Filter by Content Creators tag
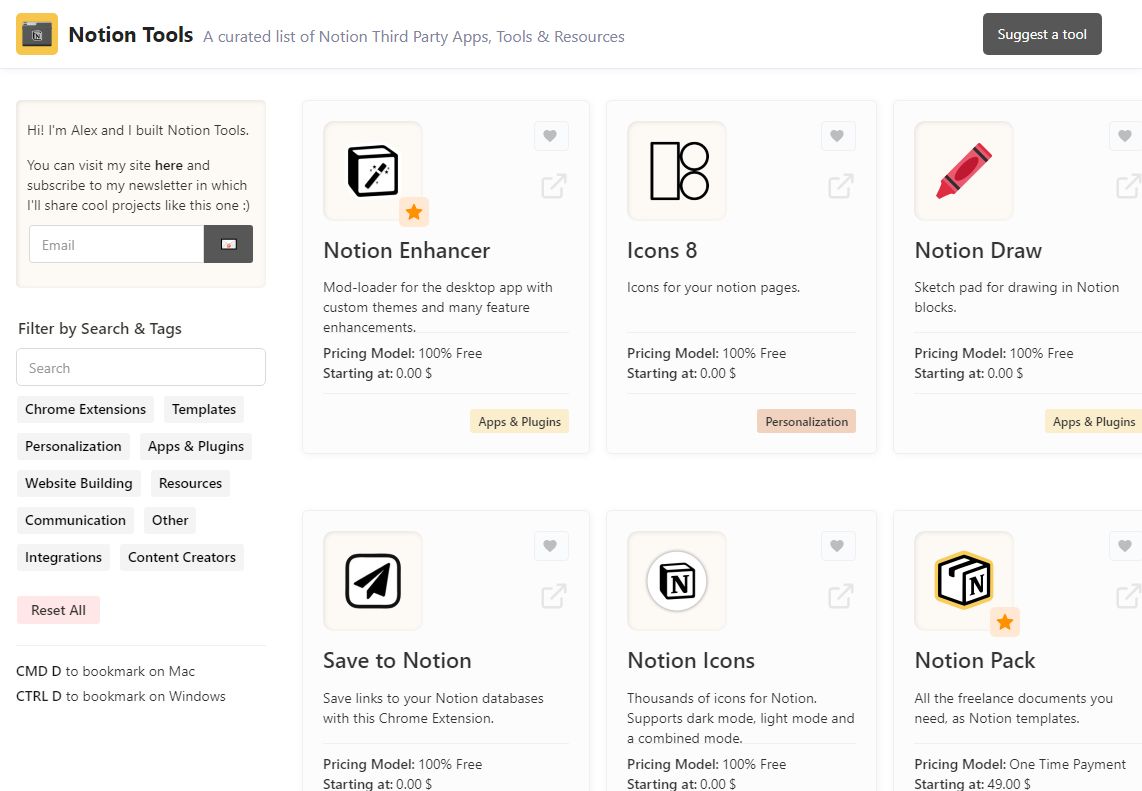This screenshot has height=791, width=1142. coord(182,558)
